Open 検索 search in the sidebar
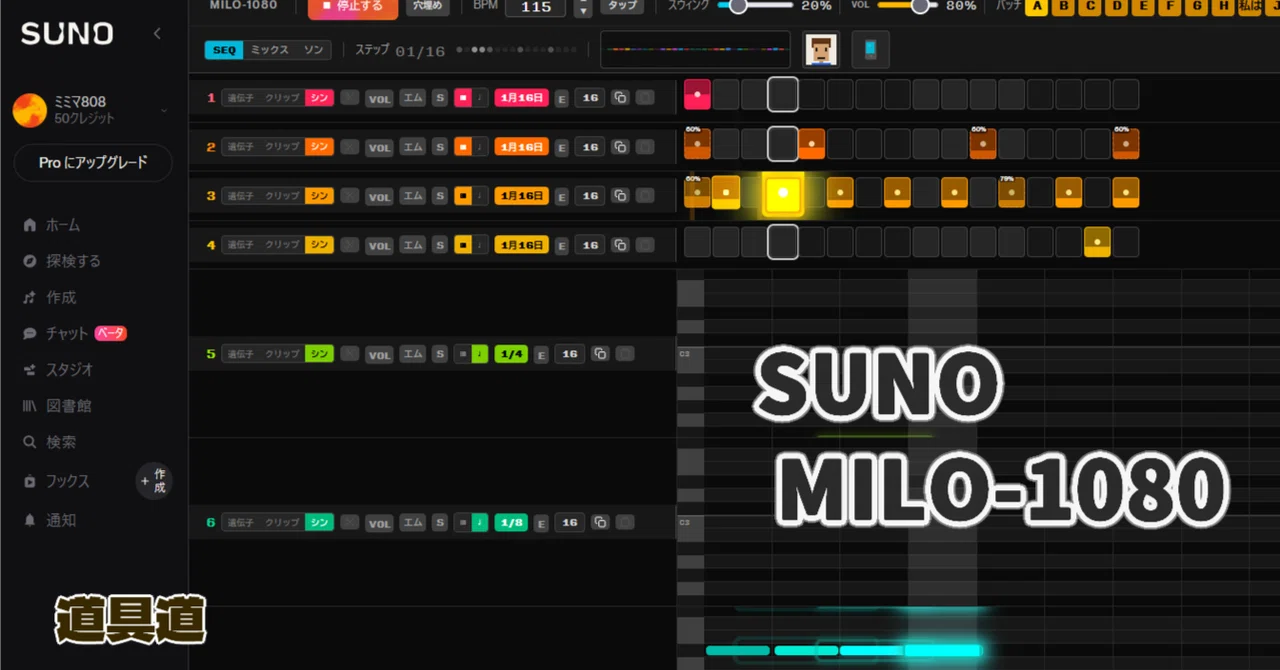 pyautogui.click(x=49, y=442)
